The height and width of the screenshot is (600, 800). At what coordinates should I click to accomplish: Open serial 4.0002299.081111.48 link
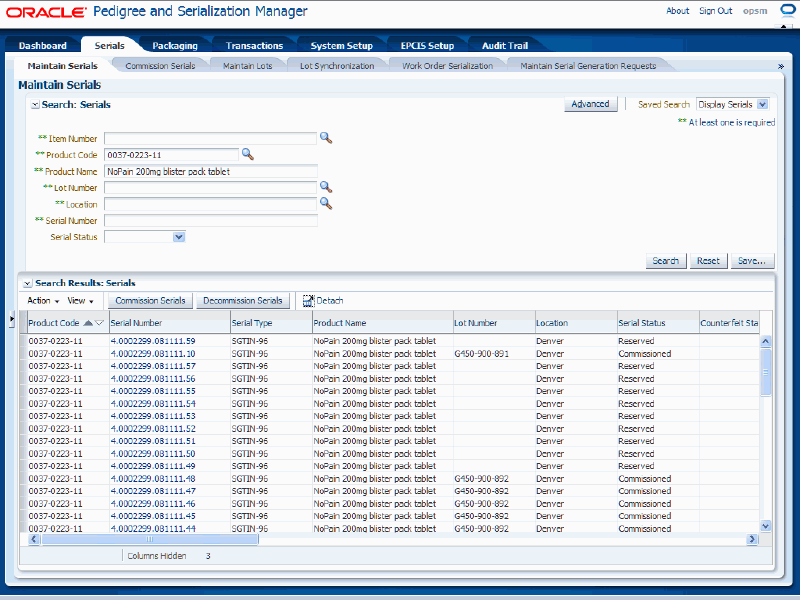tap(153, 479)
